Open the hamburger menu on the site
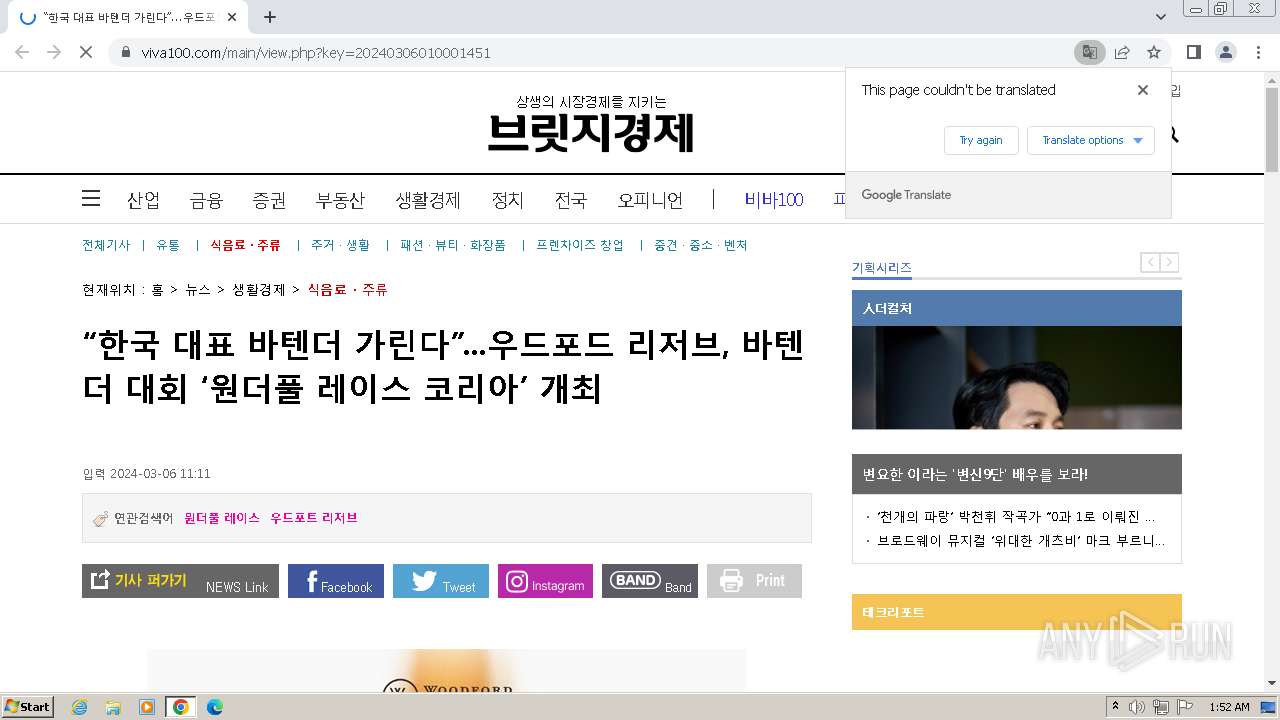Viewport: 1280px width, 720px height. tap(91, 199)
